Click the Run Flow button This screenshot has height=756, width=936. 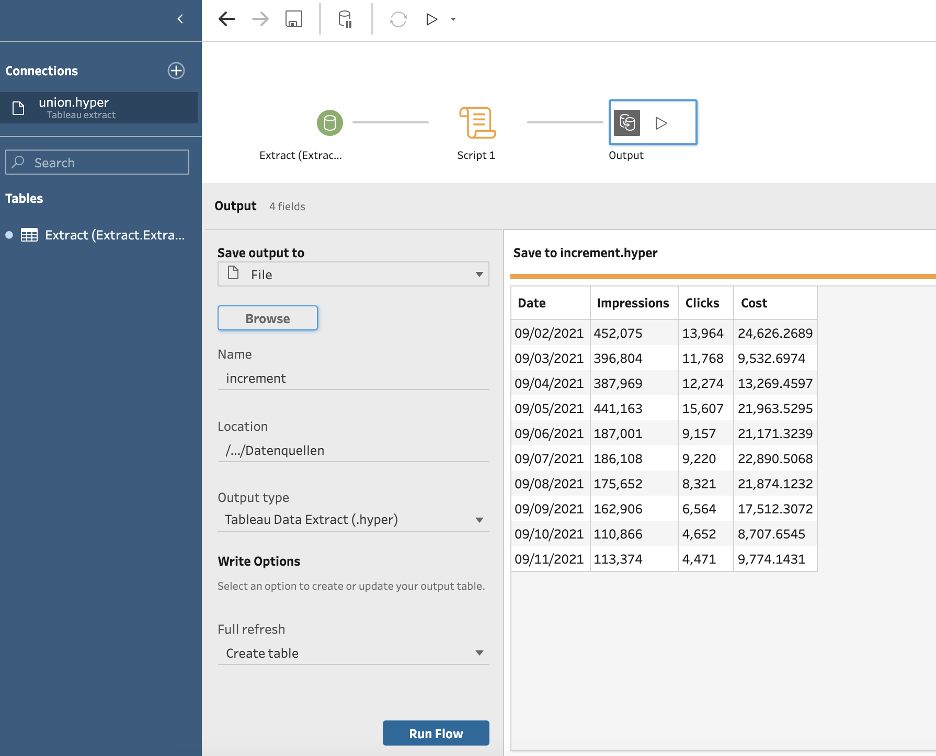436,733
